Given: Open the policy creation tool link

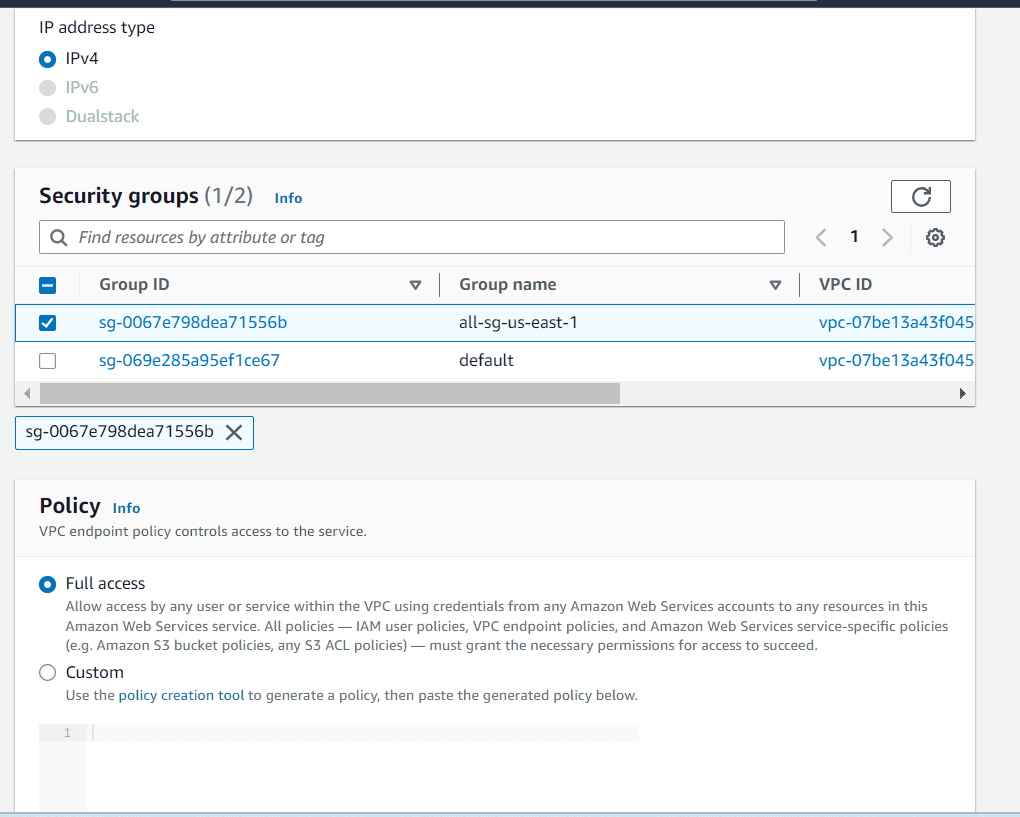Looking at the screenshot, I should (181, 695).
